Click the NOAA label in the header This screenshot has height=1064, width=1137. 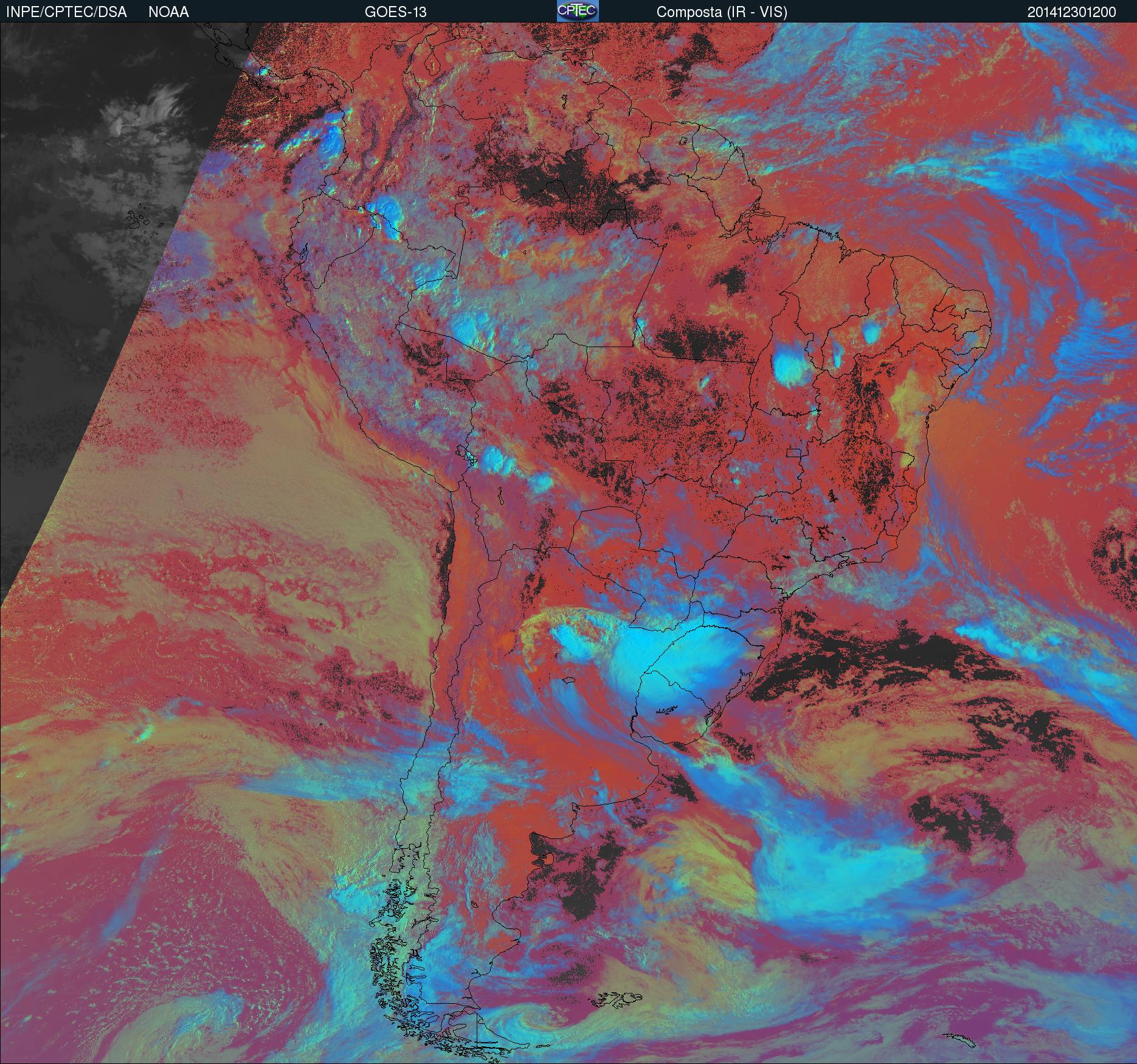tap(168, 12)
